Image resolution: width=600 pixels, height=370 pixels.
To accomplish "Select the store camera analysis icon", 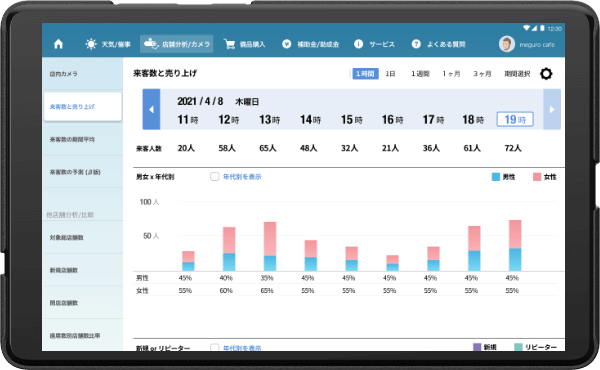I will click(151, 44).
